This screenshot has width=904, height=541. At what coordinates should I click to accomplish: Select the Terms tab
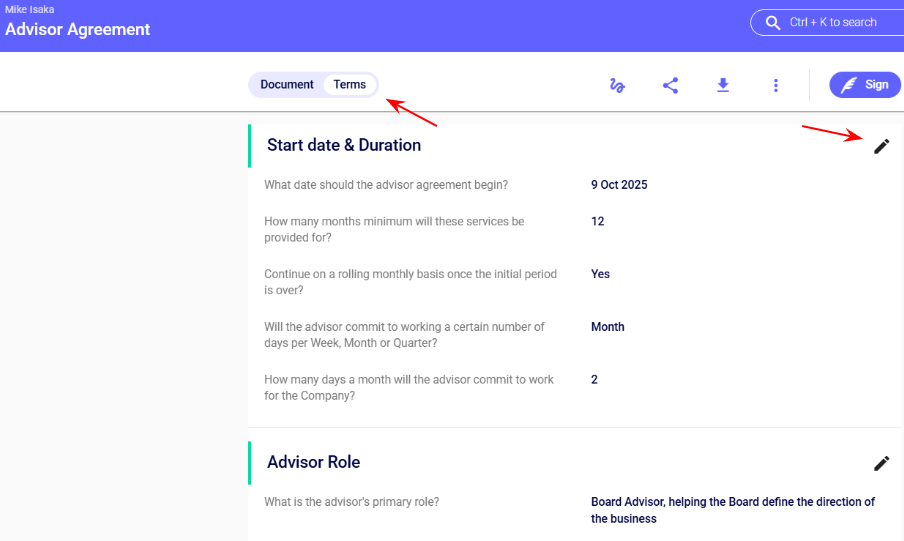pyautogui.click(x=350, y=85)
